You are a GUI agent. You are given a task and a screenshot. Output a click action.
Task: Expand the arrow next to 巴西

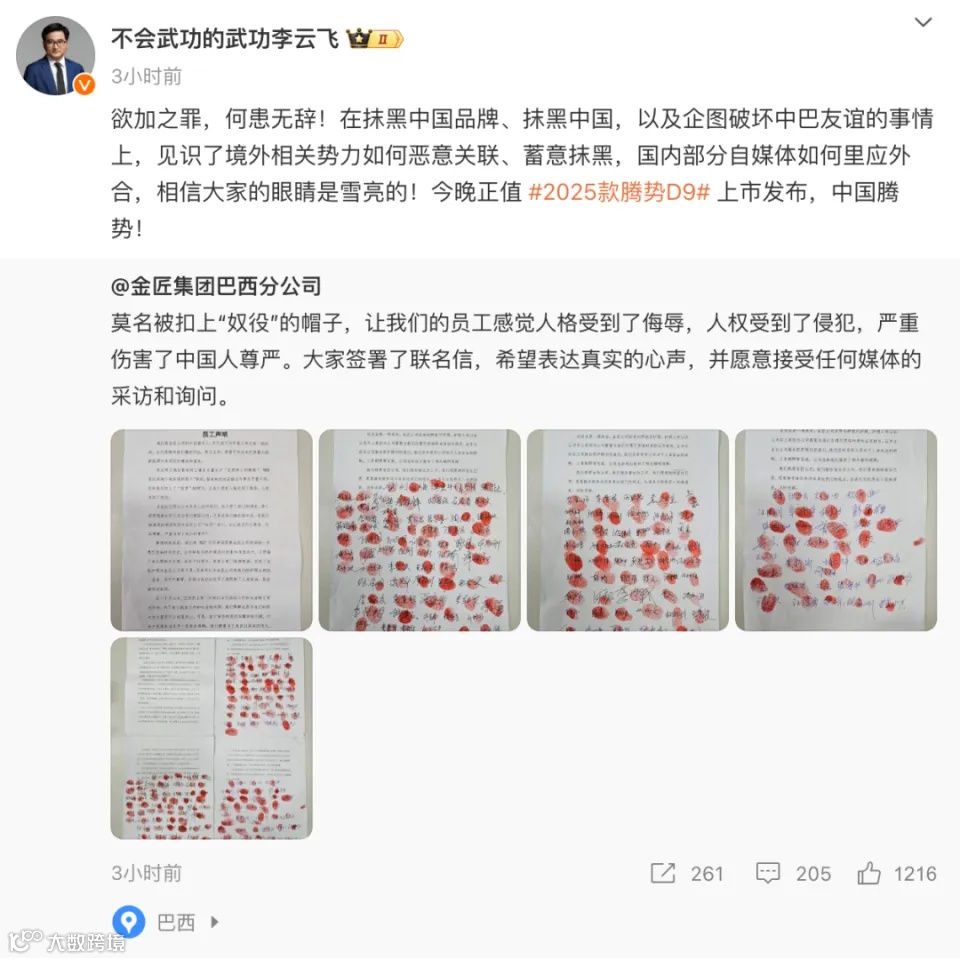pyautogui.click(x=214, y=922)
